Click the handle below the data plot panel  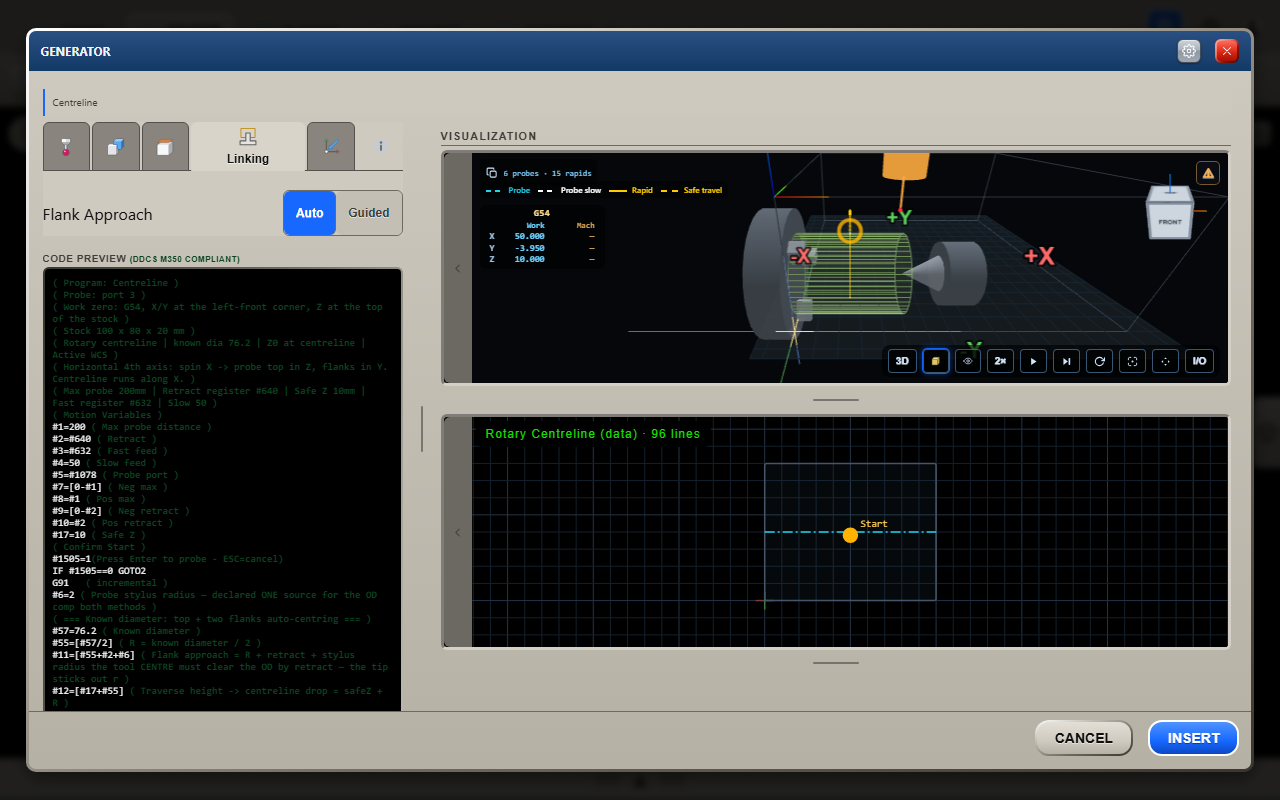(x=836, y=662)
